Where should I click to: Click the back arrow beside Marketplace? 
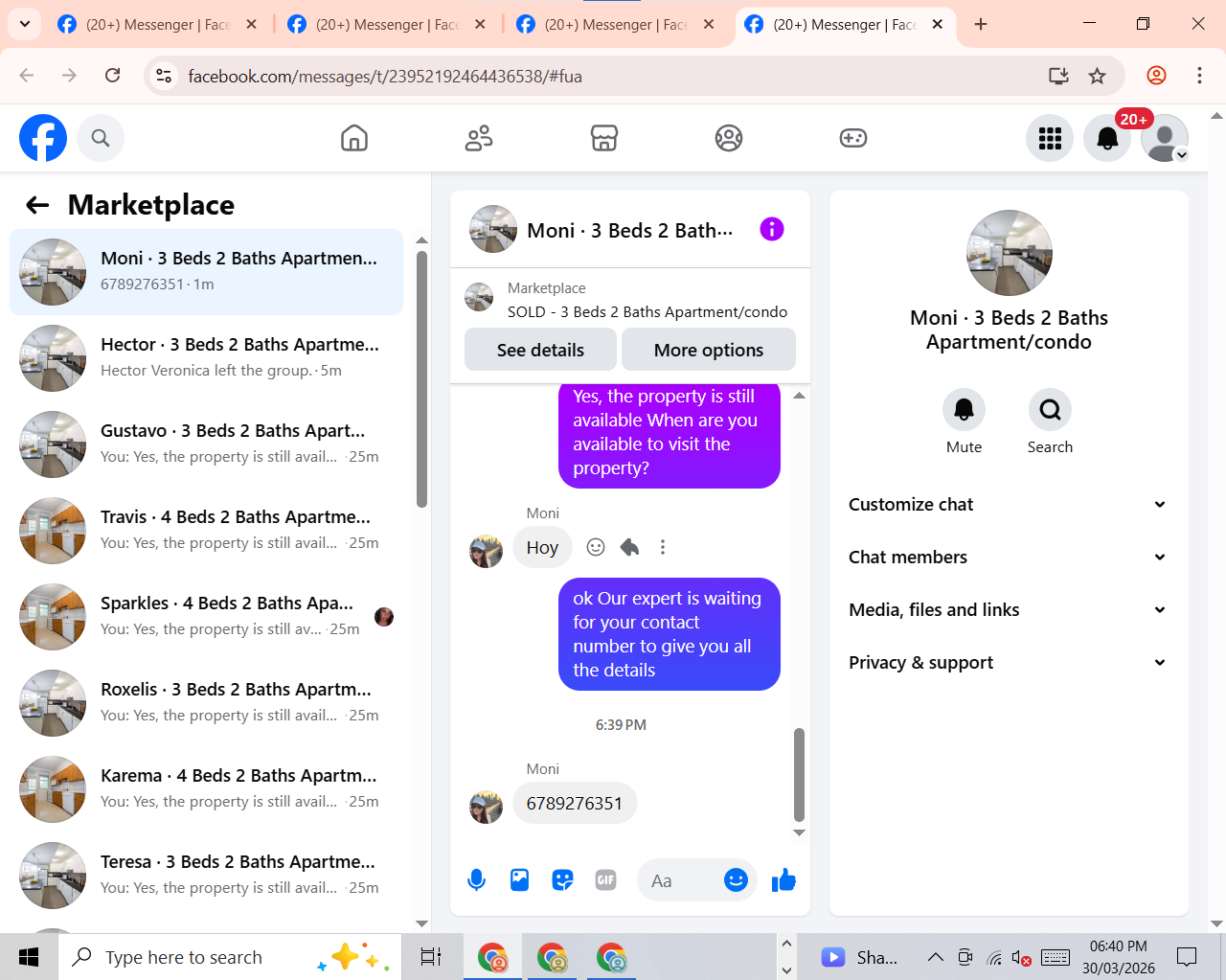(x=37, y=204)
